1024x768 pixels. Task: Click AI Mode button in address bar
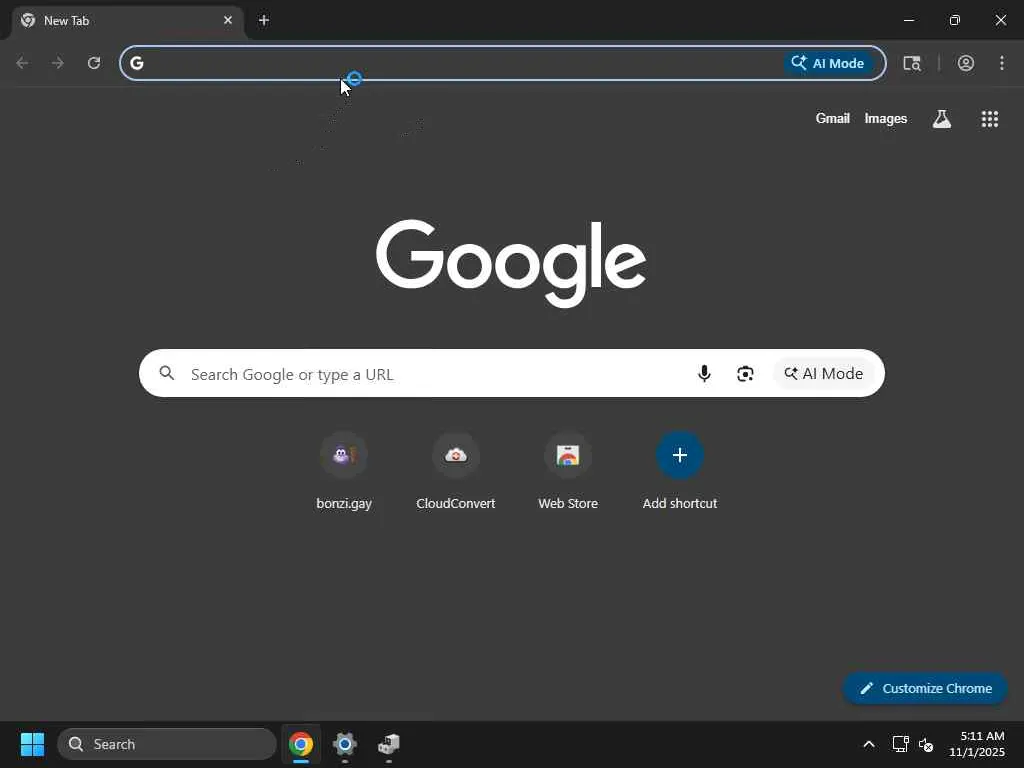click(828, 63)
